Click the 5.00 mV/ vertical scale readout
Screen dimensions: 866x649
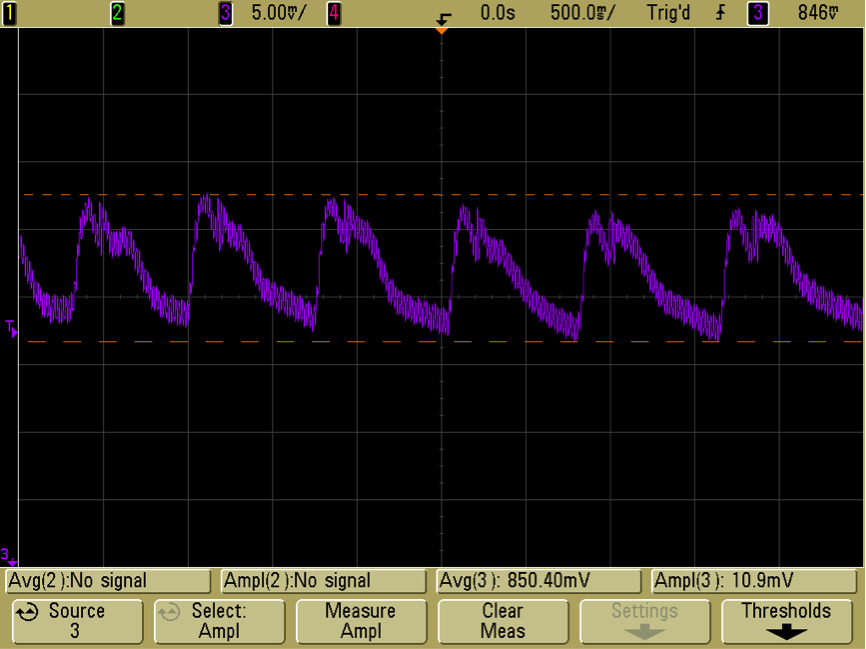click(x=278, y=13)
